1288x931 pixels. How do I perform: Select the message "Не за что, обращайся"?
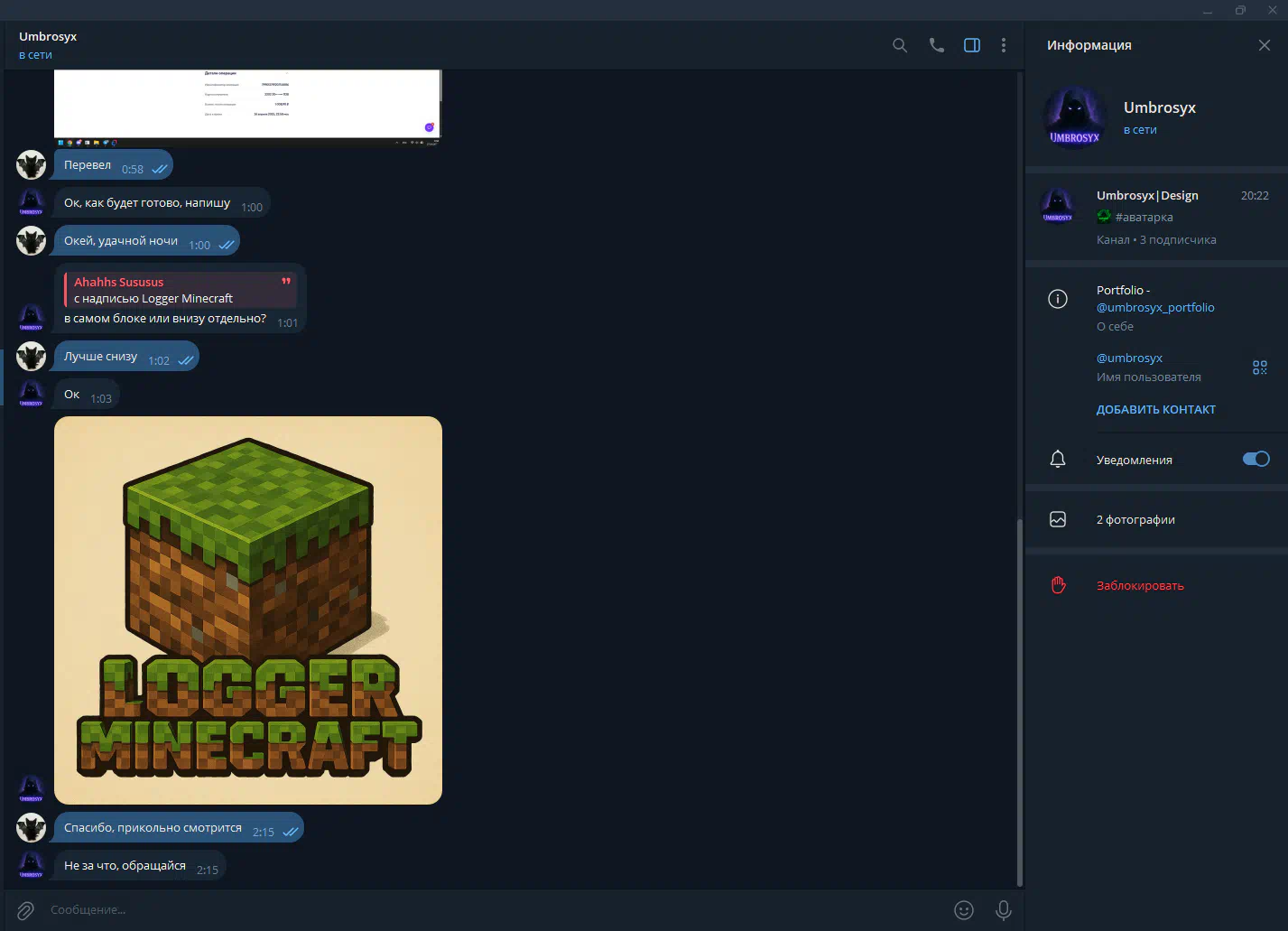pos(140,866)
